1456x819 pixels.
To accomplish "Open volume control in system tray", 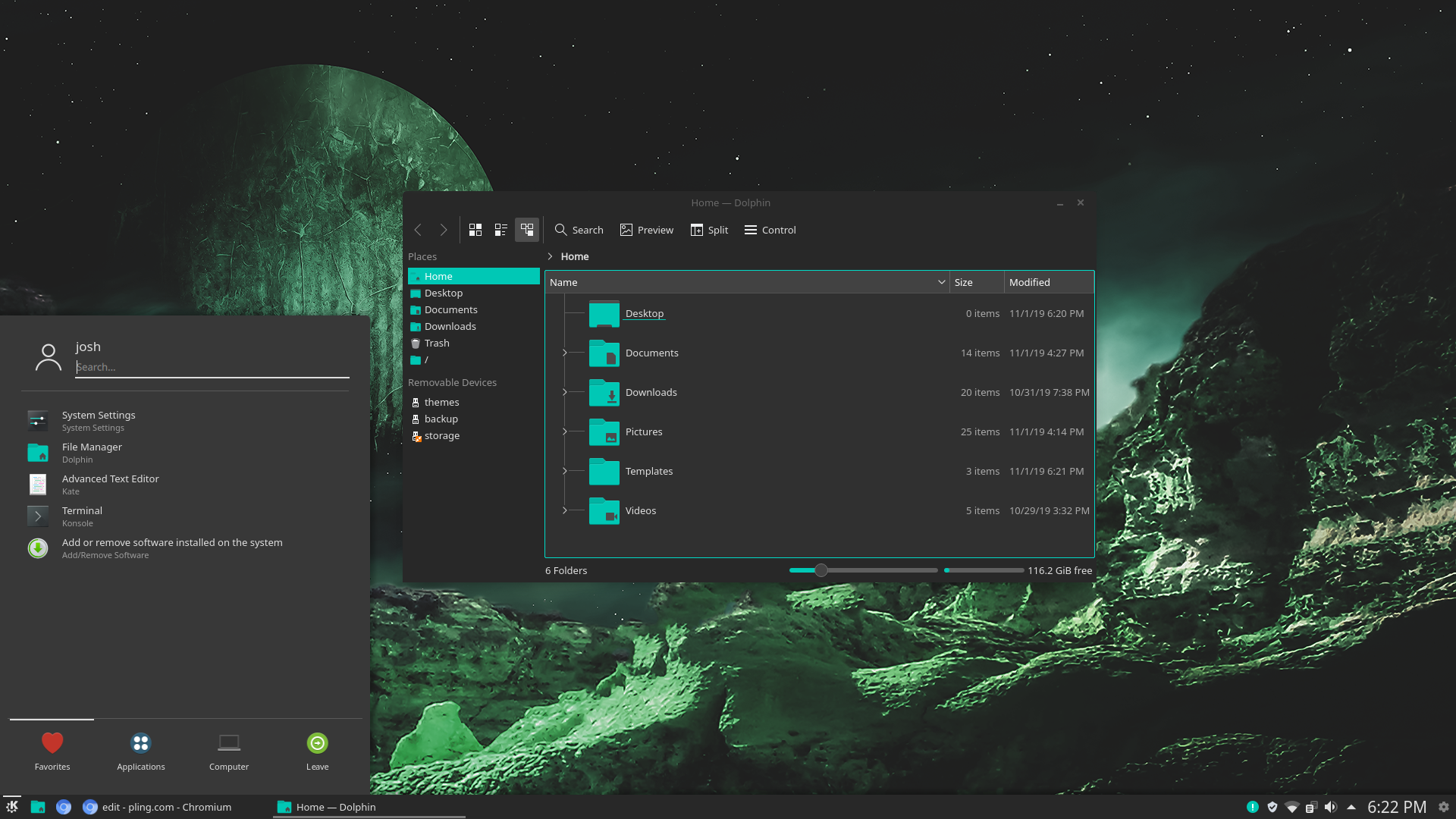I will 1331,807.
